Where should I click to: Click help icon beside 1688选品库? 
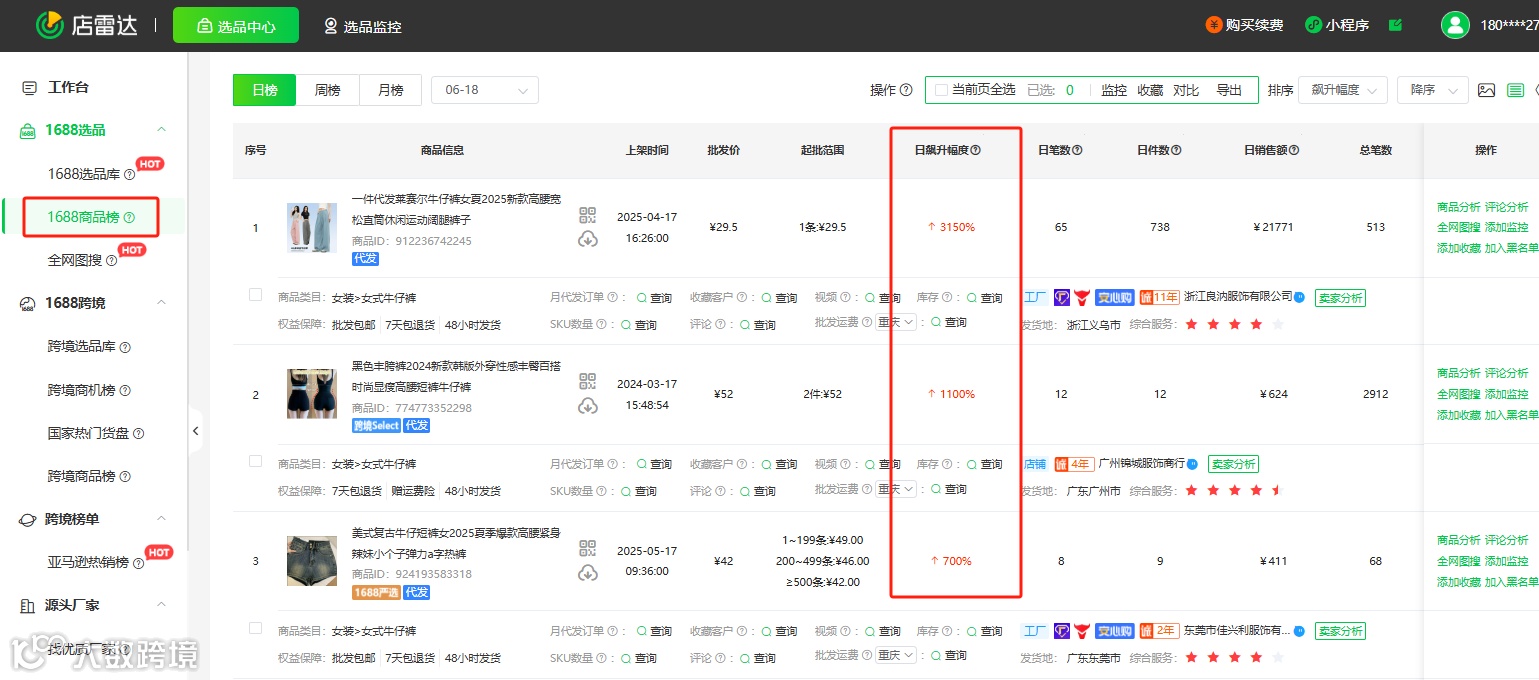coord(129,175)
